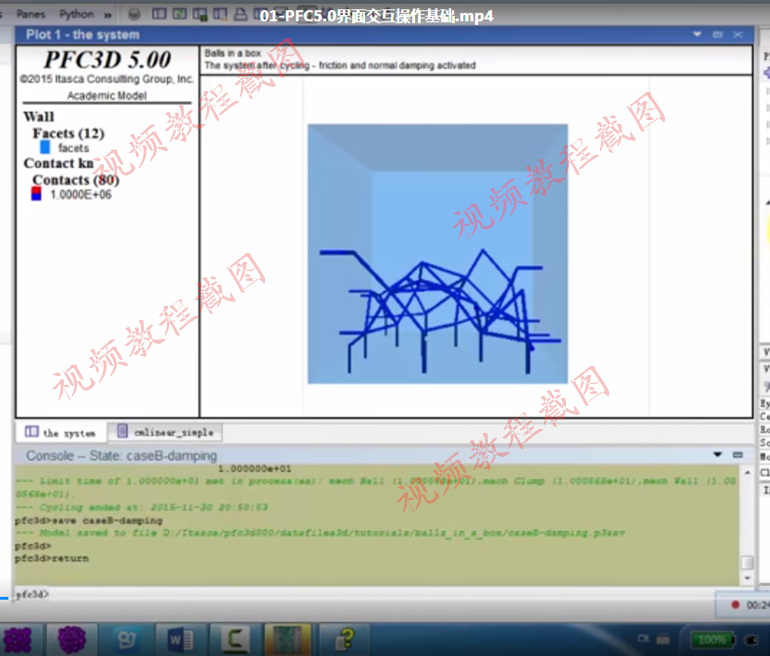770x656 pixels.
Task: Click the plot icon on the system tab
Action: 31,432
